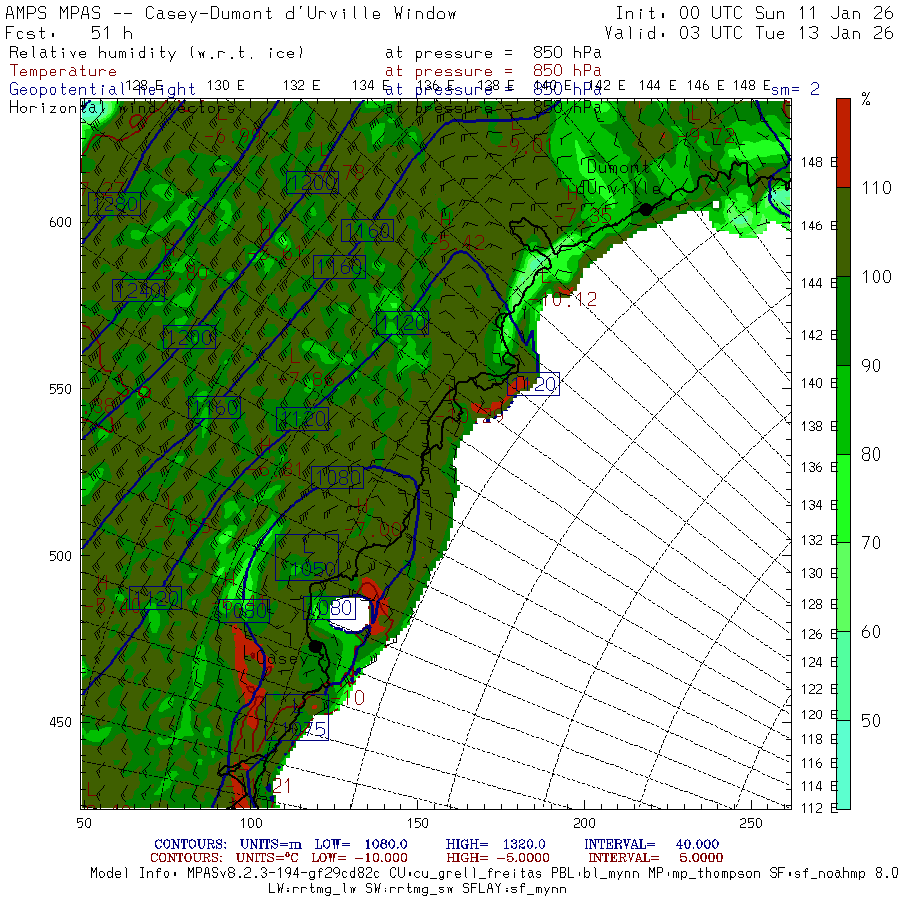
Task: Click the white enclosed area northeast of Casey
Action: coord(349,612)
